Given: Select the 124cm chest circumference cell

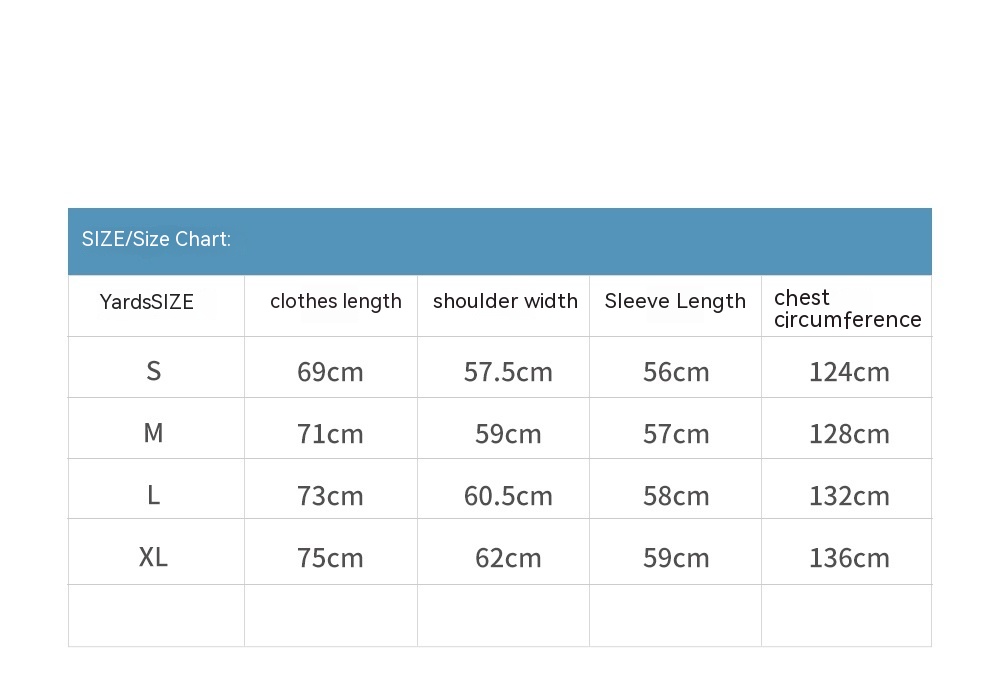Looking at the screenshot, I should coord(849,372).
